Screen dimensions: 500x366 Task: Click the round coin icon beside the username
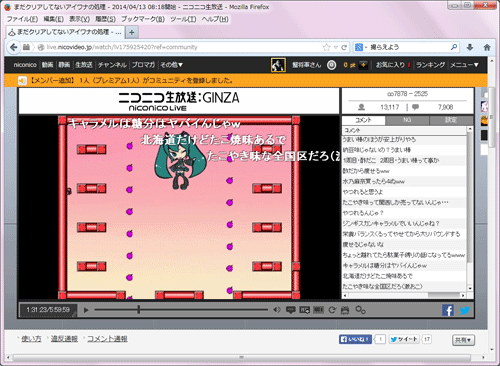[331, 65]
